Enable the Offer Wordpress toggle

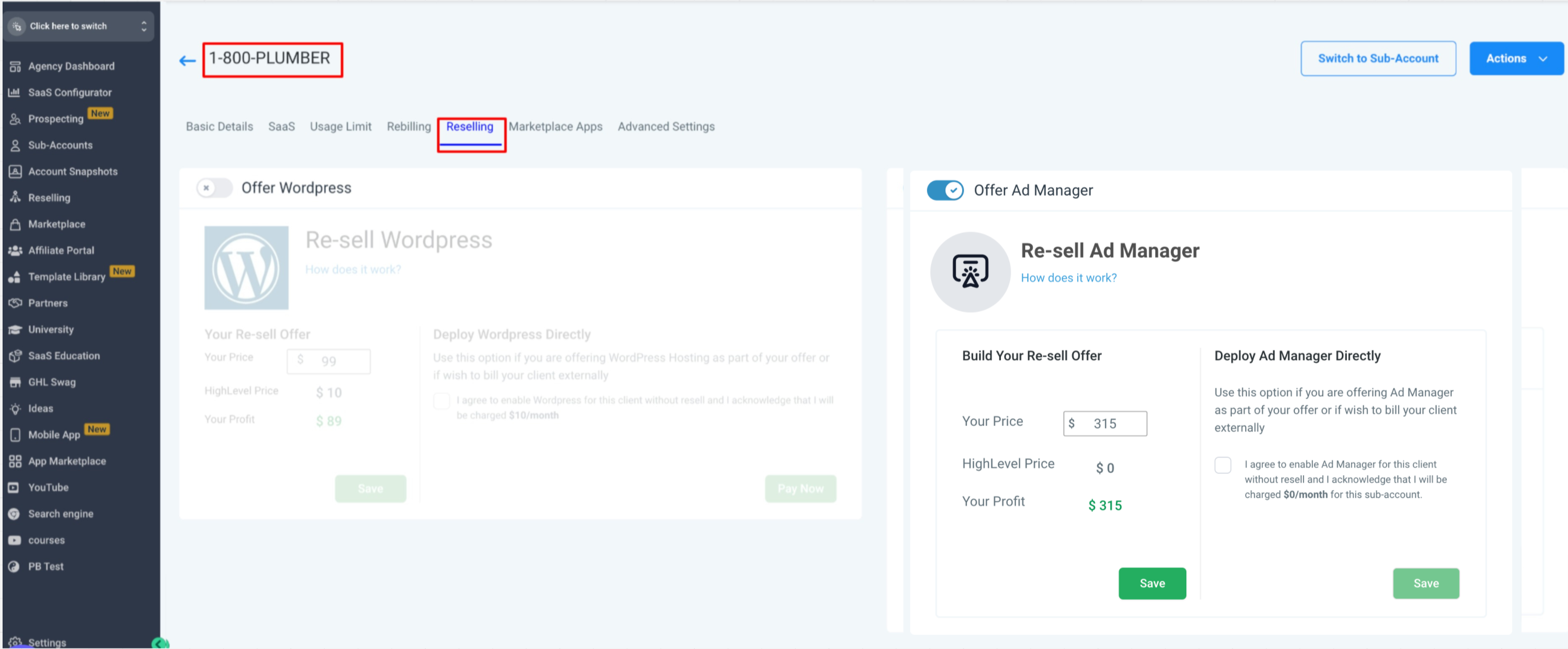coord(214,188)
